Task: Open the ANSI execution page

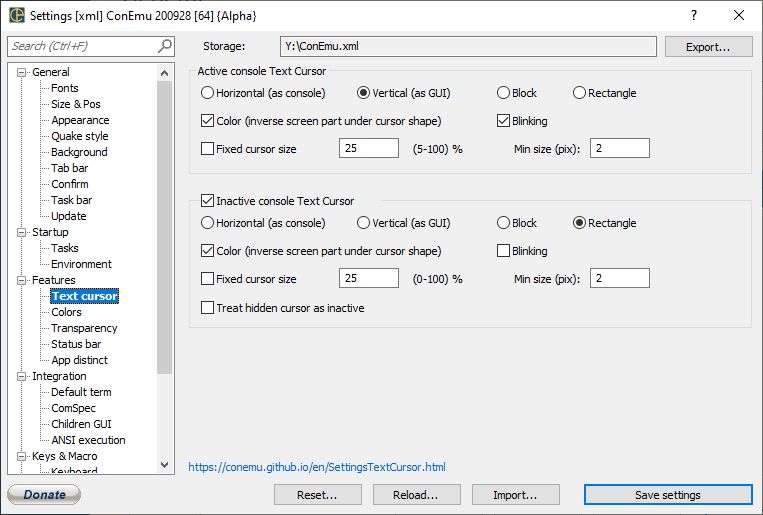Action: (88, 440)
